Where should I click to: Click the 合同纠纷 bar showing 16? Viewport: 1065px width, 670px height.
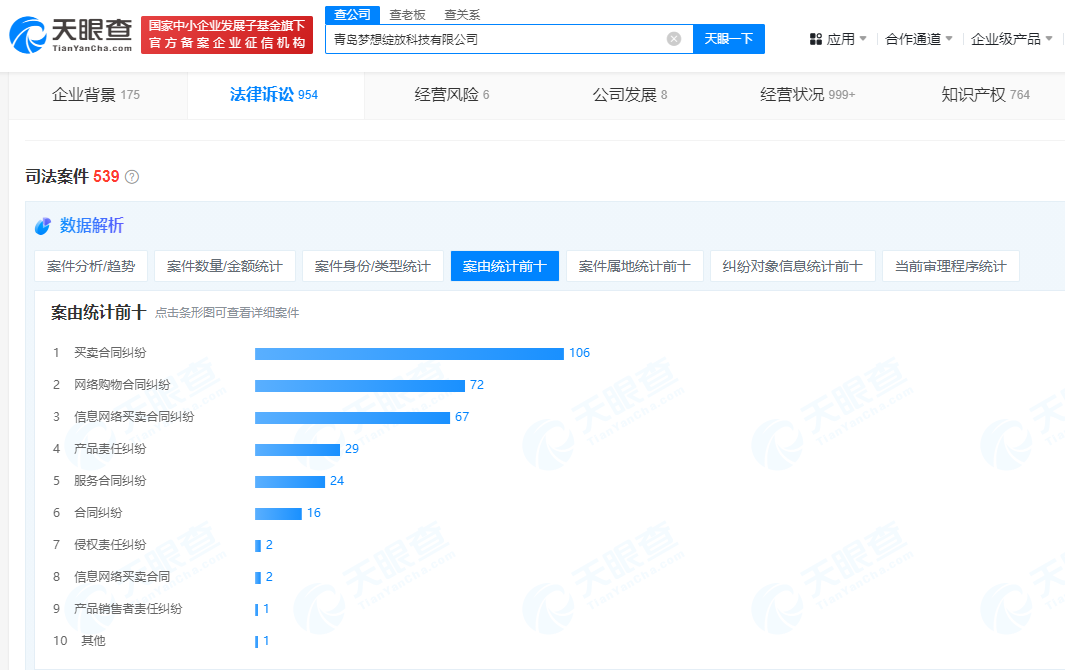click(278, 513)
